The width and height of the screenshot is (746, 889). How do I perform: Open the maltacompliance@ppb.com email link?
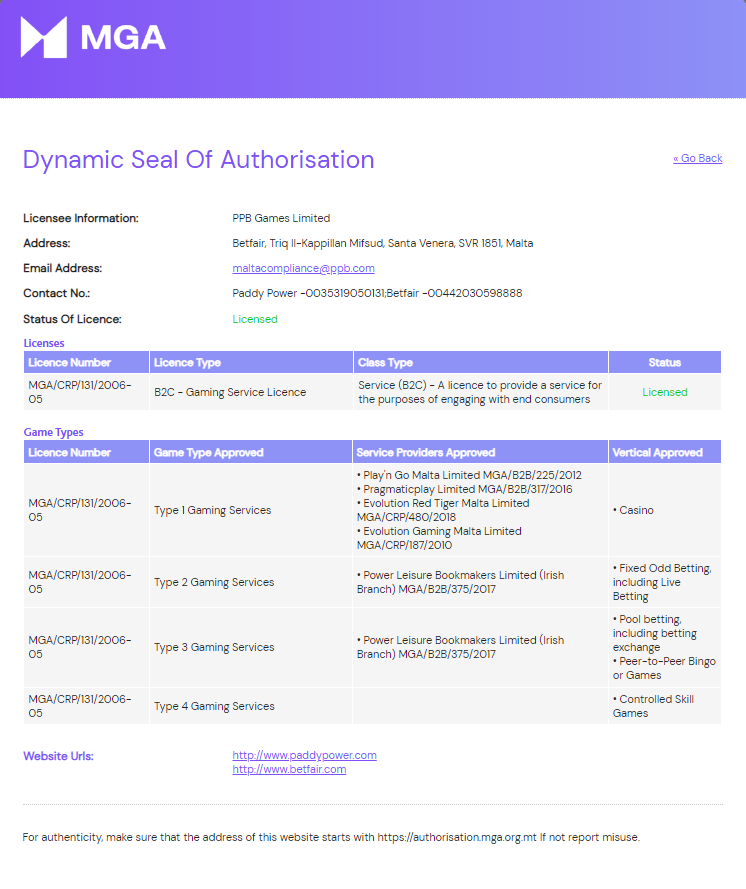tap(303, 268)
